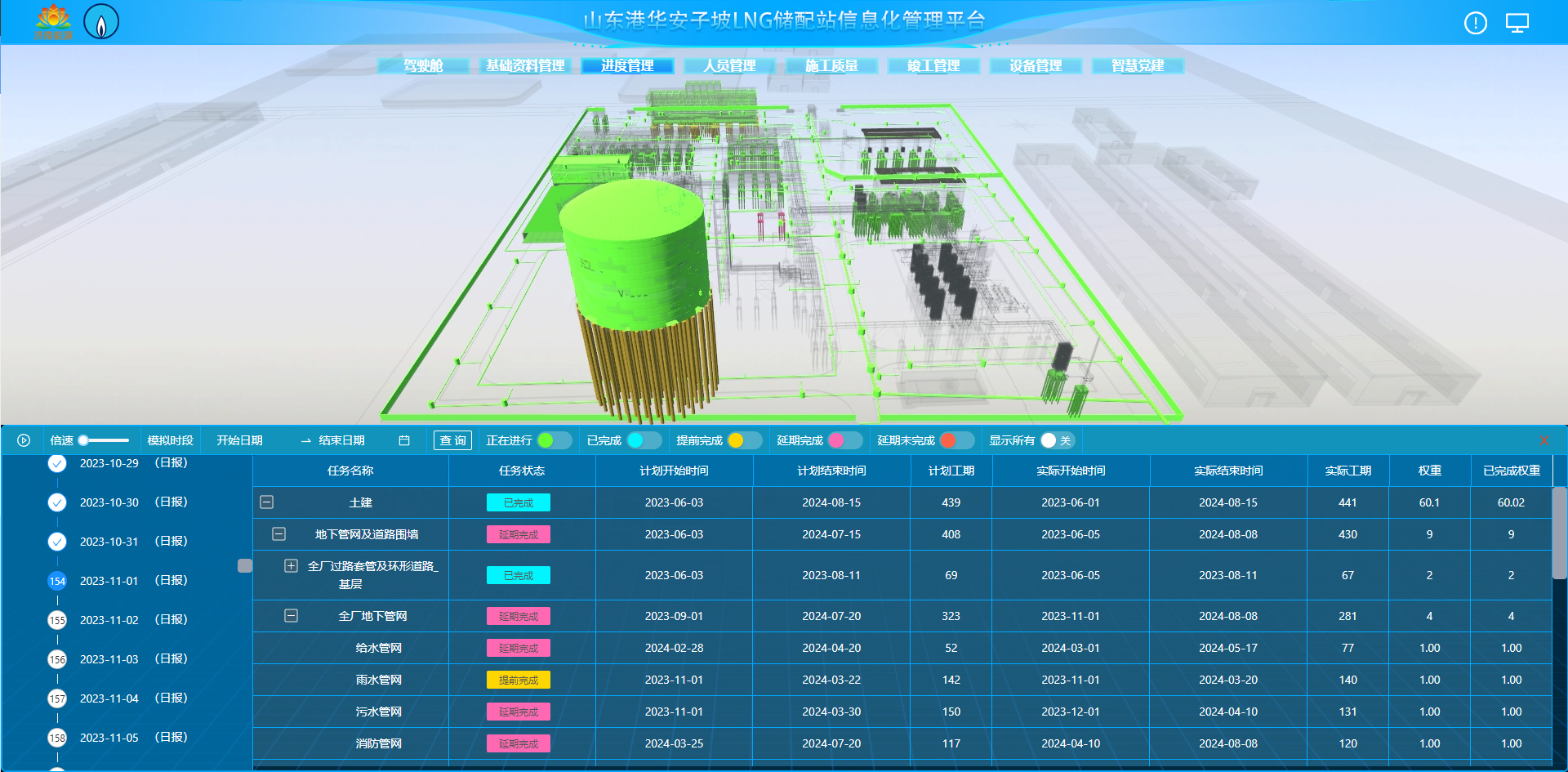This screenshot has height=772, width=1568.
Task: Click the 任务名称 column header
Action: click(x=350, y=471)
